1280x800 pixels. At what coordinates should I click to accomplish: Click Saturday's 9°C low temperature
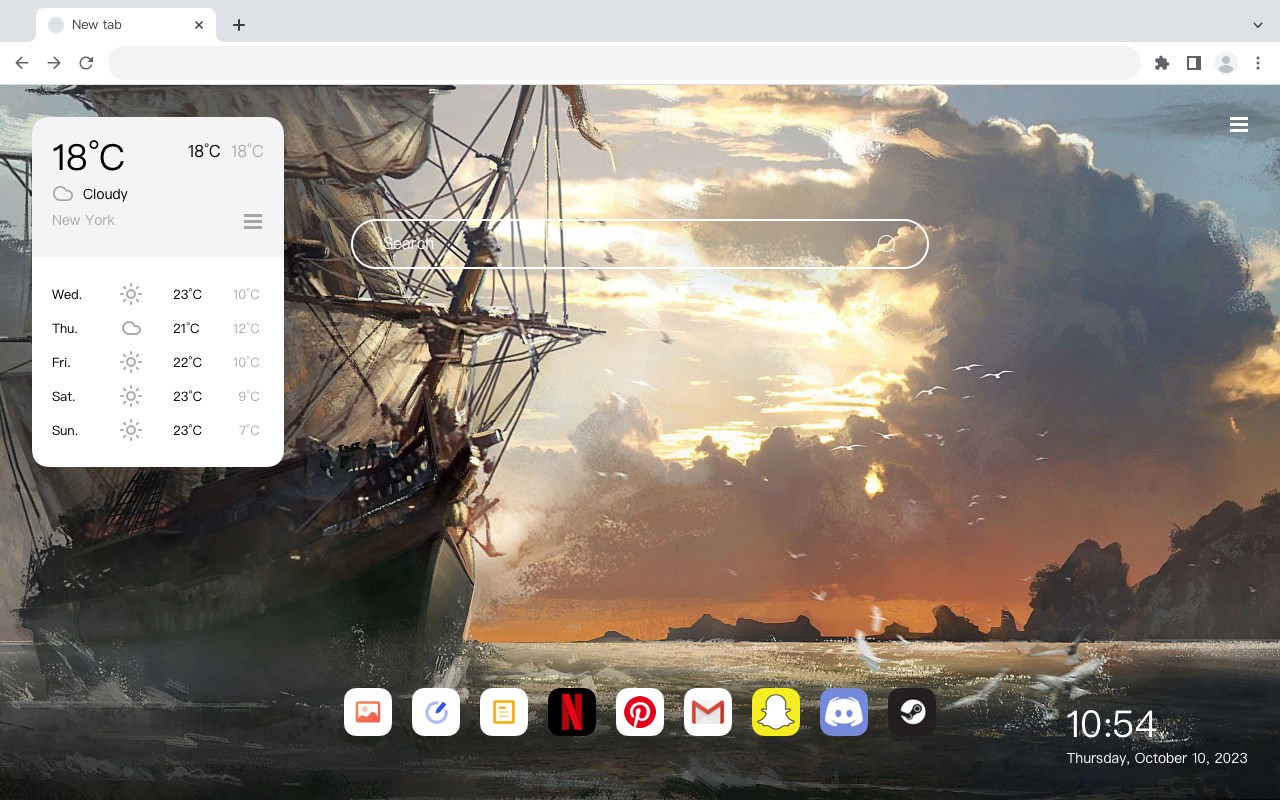[249, 396]
